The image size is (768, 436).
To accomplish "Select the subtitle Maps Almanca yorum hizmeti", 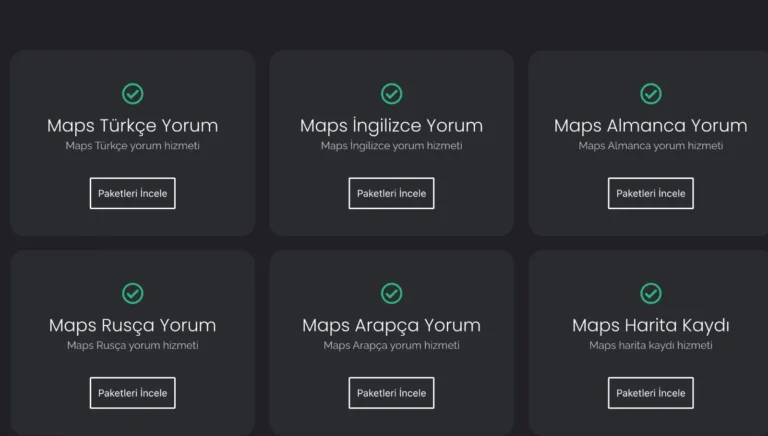I will click(650, 146).
